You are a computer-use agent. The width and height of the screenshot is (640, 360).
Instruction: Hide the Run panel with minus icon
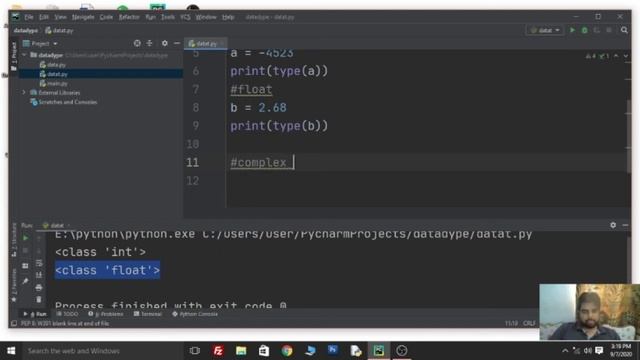[x=625, y=225]
